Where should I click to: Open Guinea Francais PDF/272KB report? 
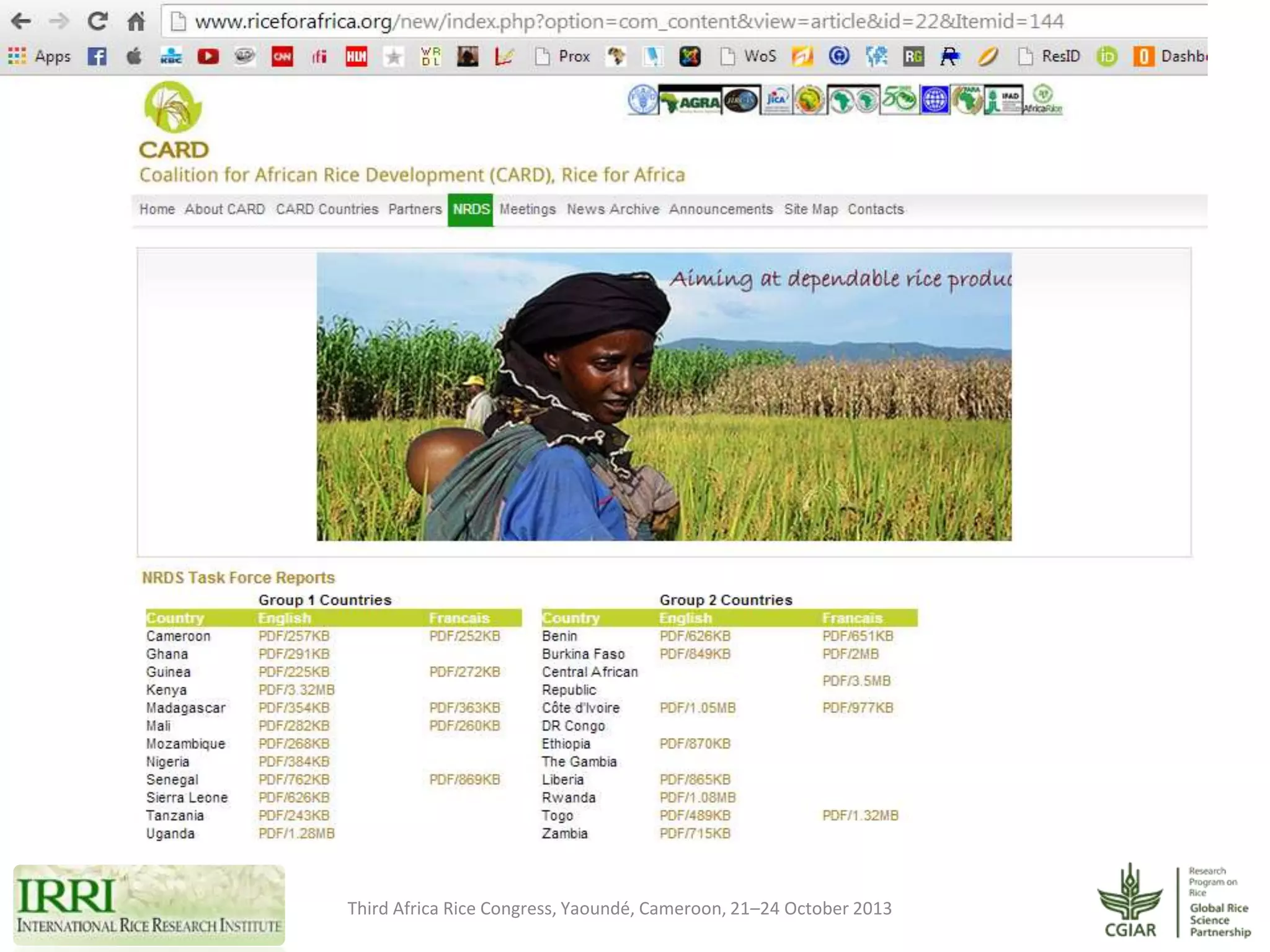click(464, 672)
